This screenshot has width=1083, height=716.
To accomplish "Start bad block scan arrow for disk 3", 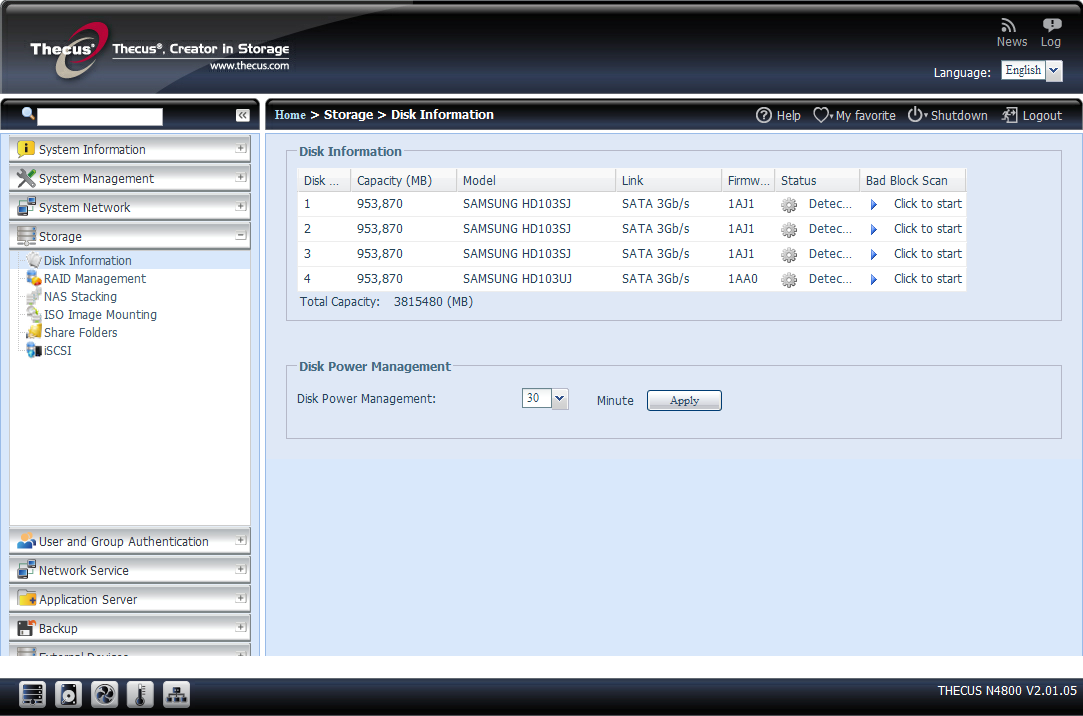I will (x=874, y=254).
